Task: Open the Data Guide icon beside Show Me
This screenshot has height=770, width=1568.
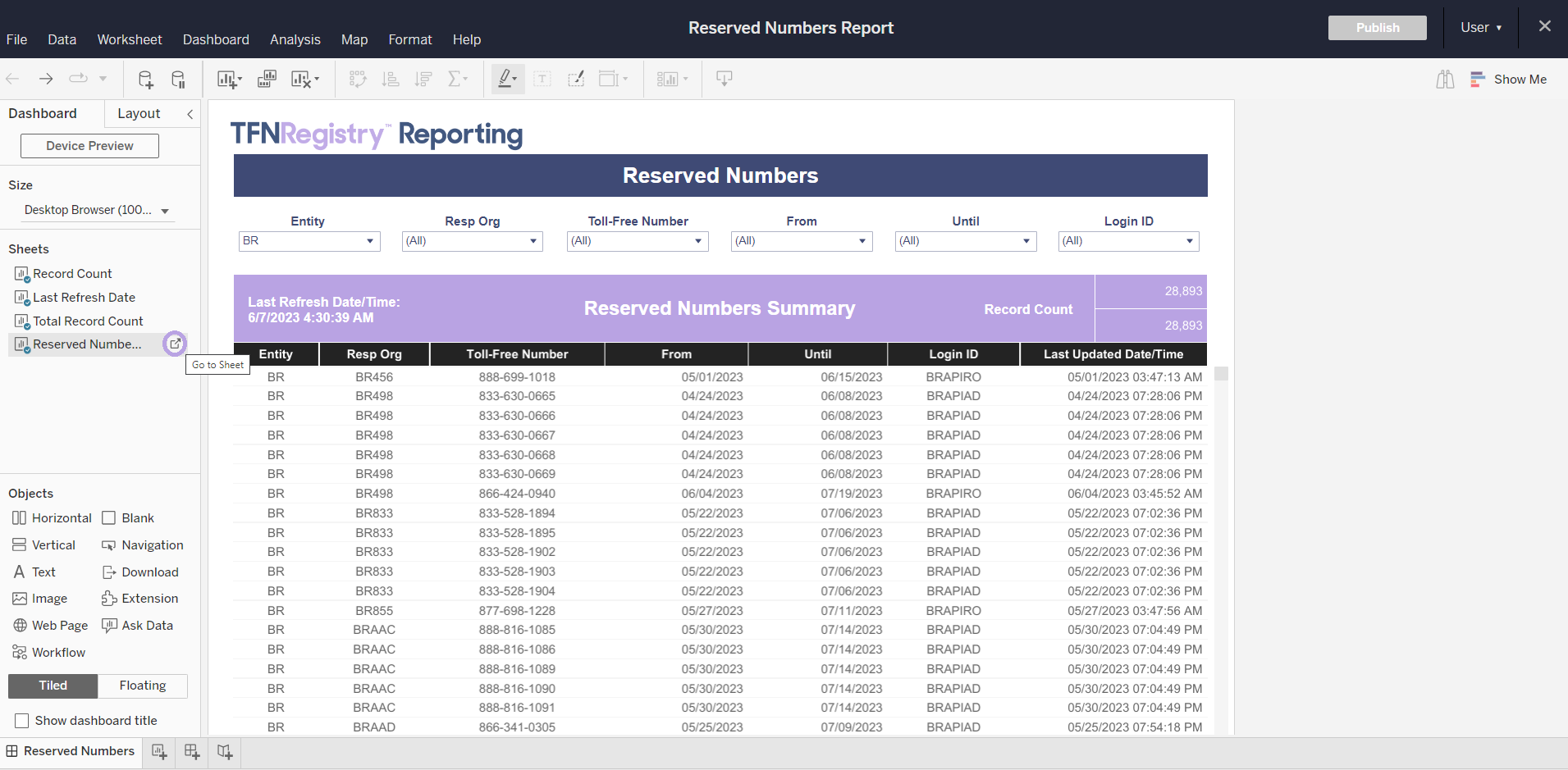Action: 1445,79
